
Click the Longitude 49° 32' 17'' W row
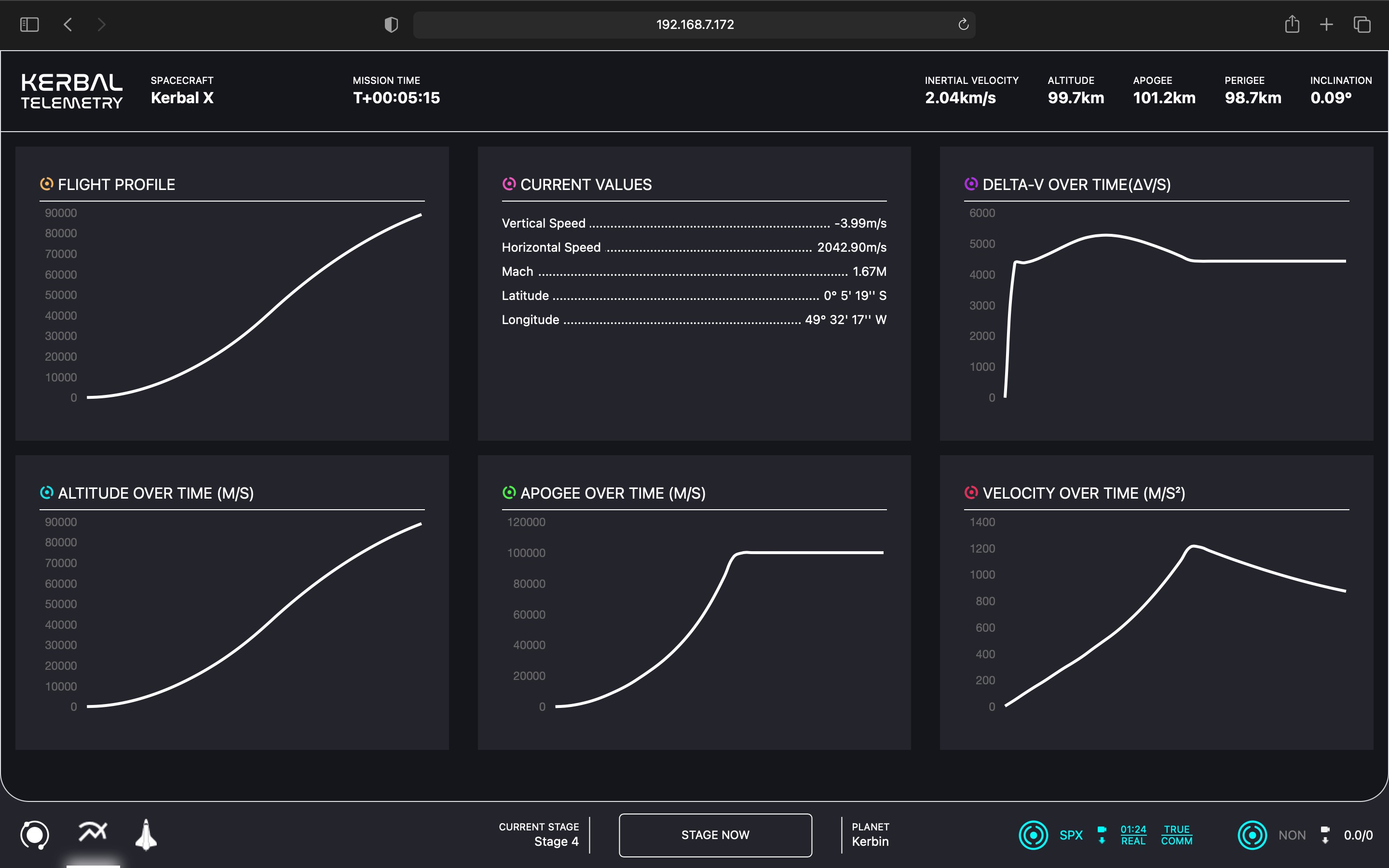tap(694, 319)
